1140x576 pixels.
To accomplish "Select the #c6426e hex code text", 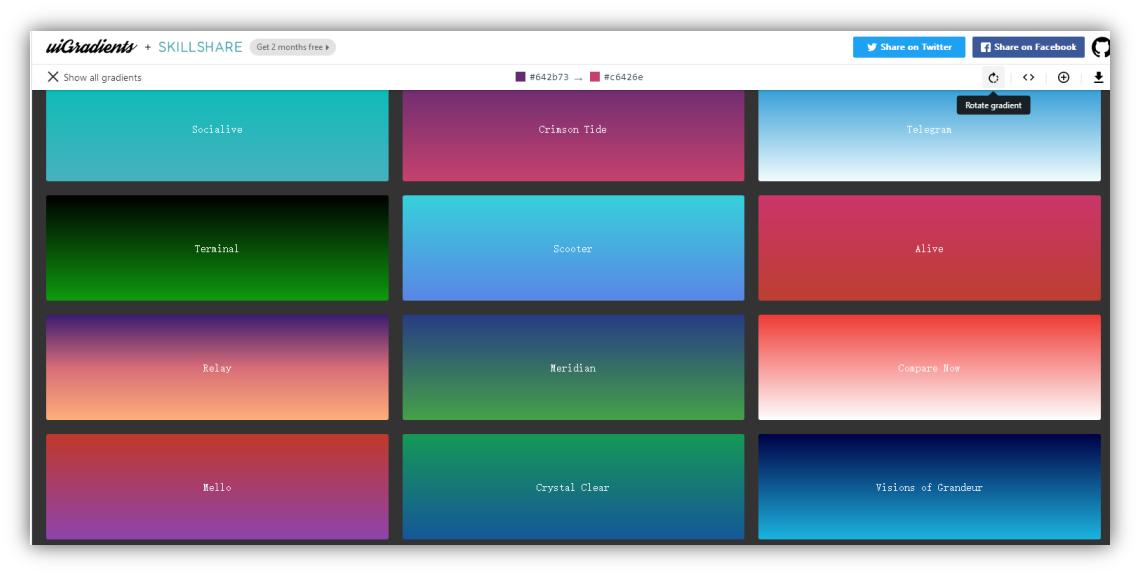I will point(623,77).
